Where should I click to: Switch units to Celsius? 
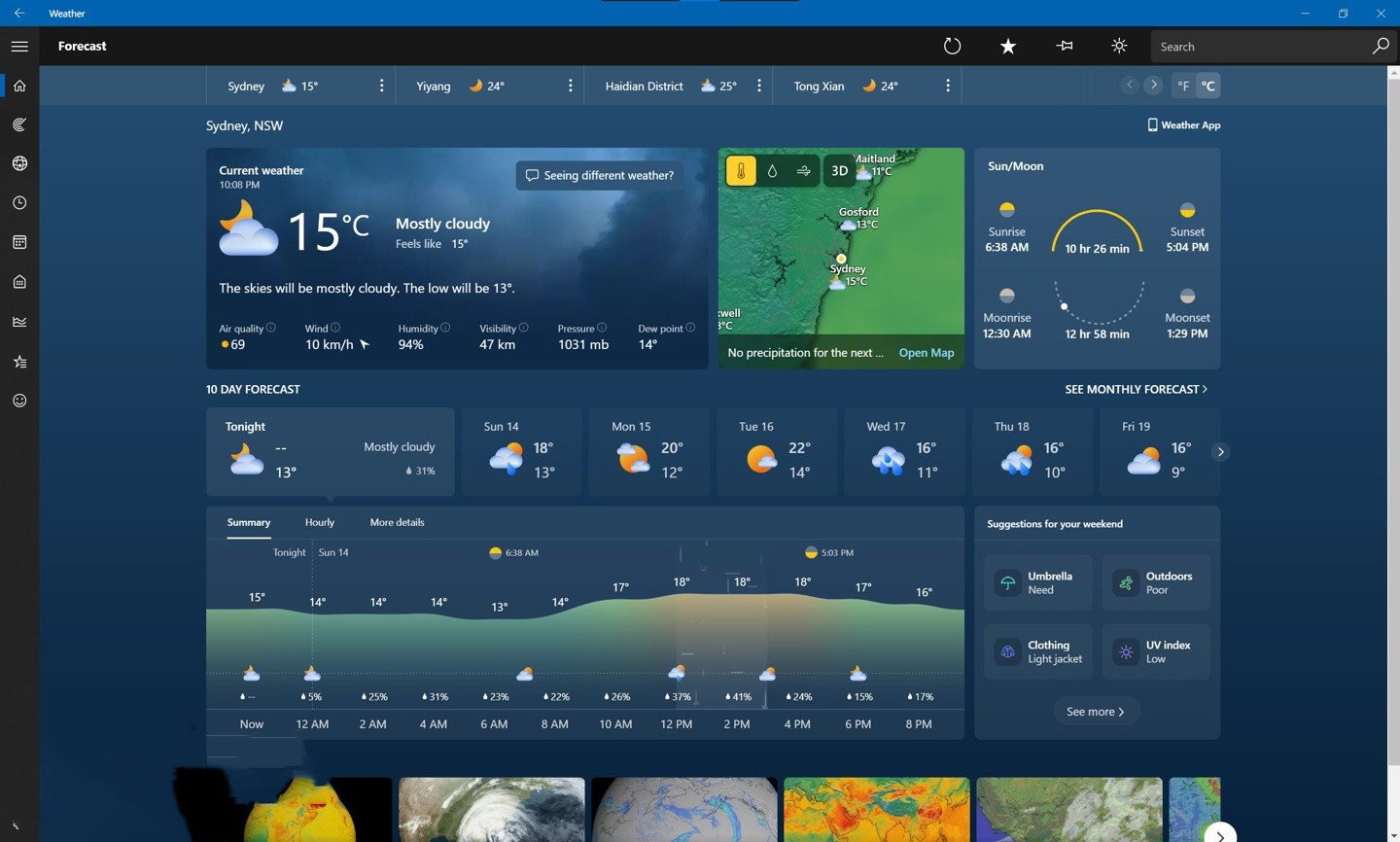click(1208, 86)
